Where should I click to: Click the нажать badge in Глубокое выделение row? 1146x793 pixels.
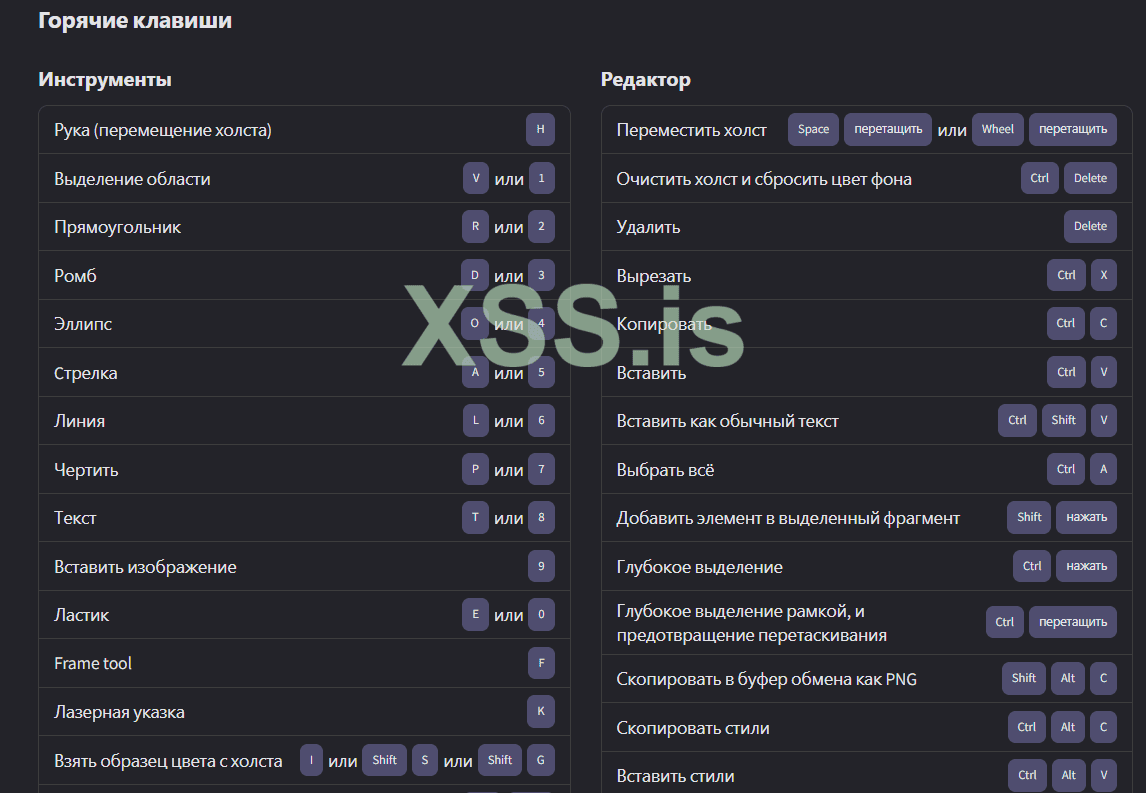point(1086,566)
